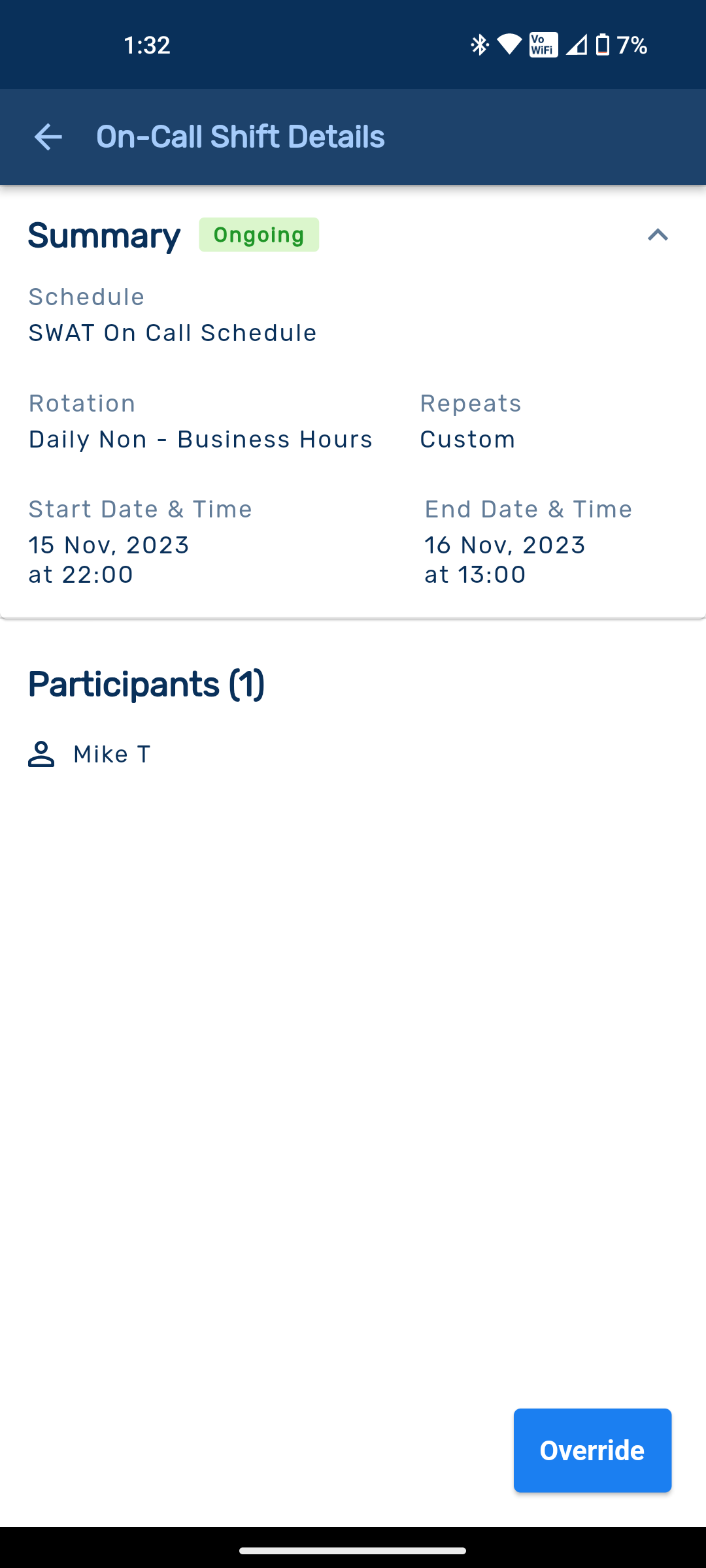This screenshot has height=1568, width=706.
Task: Tap the SWAT On Call Schedule name
Action: 173,333
